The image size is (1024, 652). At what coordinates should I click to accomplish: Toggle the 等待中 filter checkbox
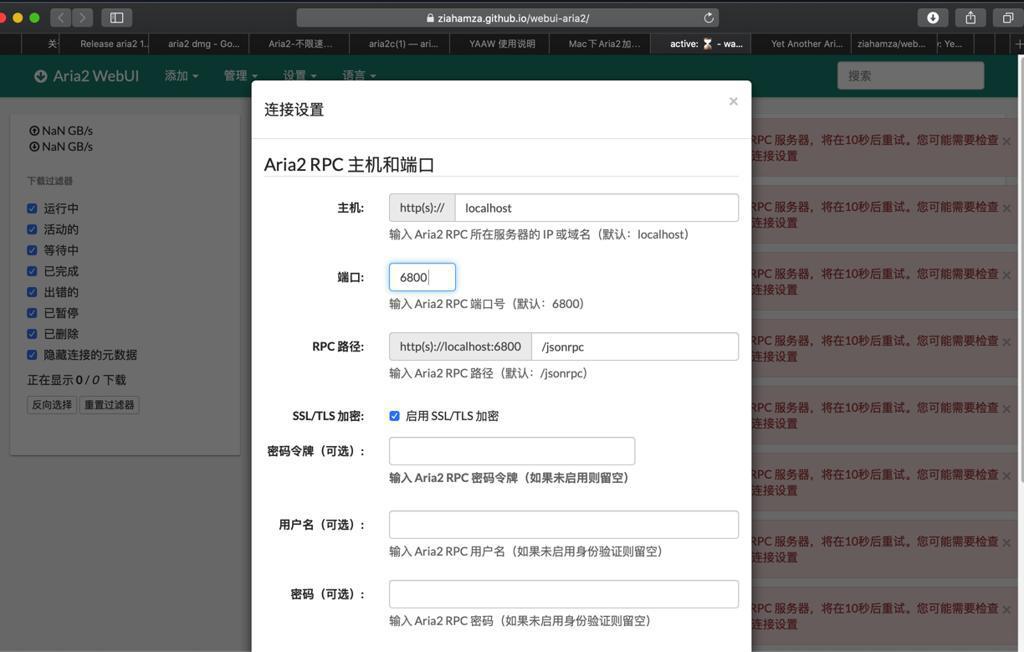[x=32, y=250]
